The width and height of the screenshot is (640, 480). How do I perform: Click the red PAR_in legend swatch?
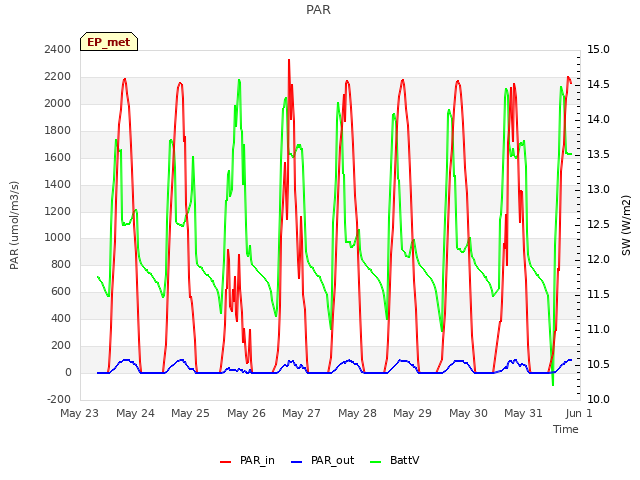[x=226, y=462]
